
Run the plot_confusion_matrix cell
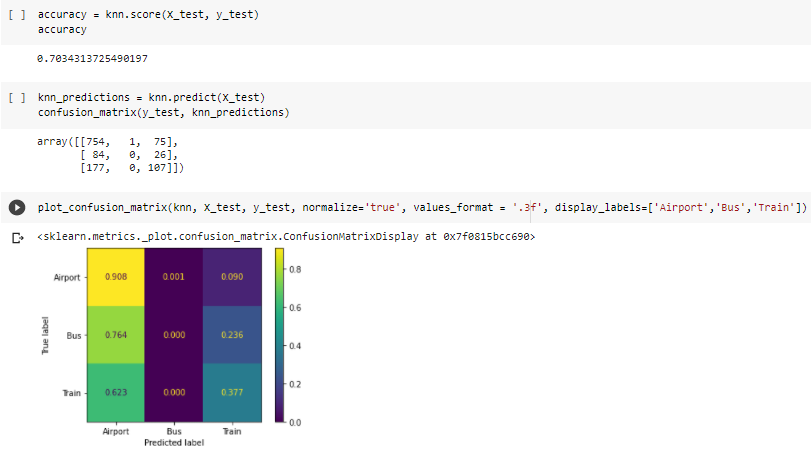[16, 208]
